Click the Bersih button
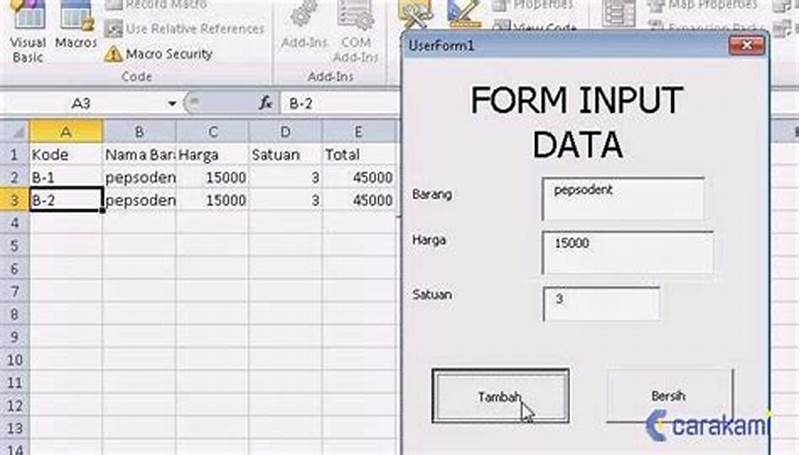 point(669,396)
